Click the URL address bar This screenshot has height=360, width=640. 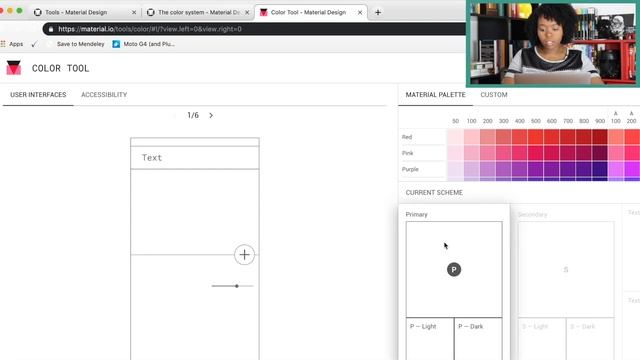(253, 29)
